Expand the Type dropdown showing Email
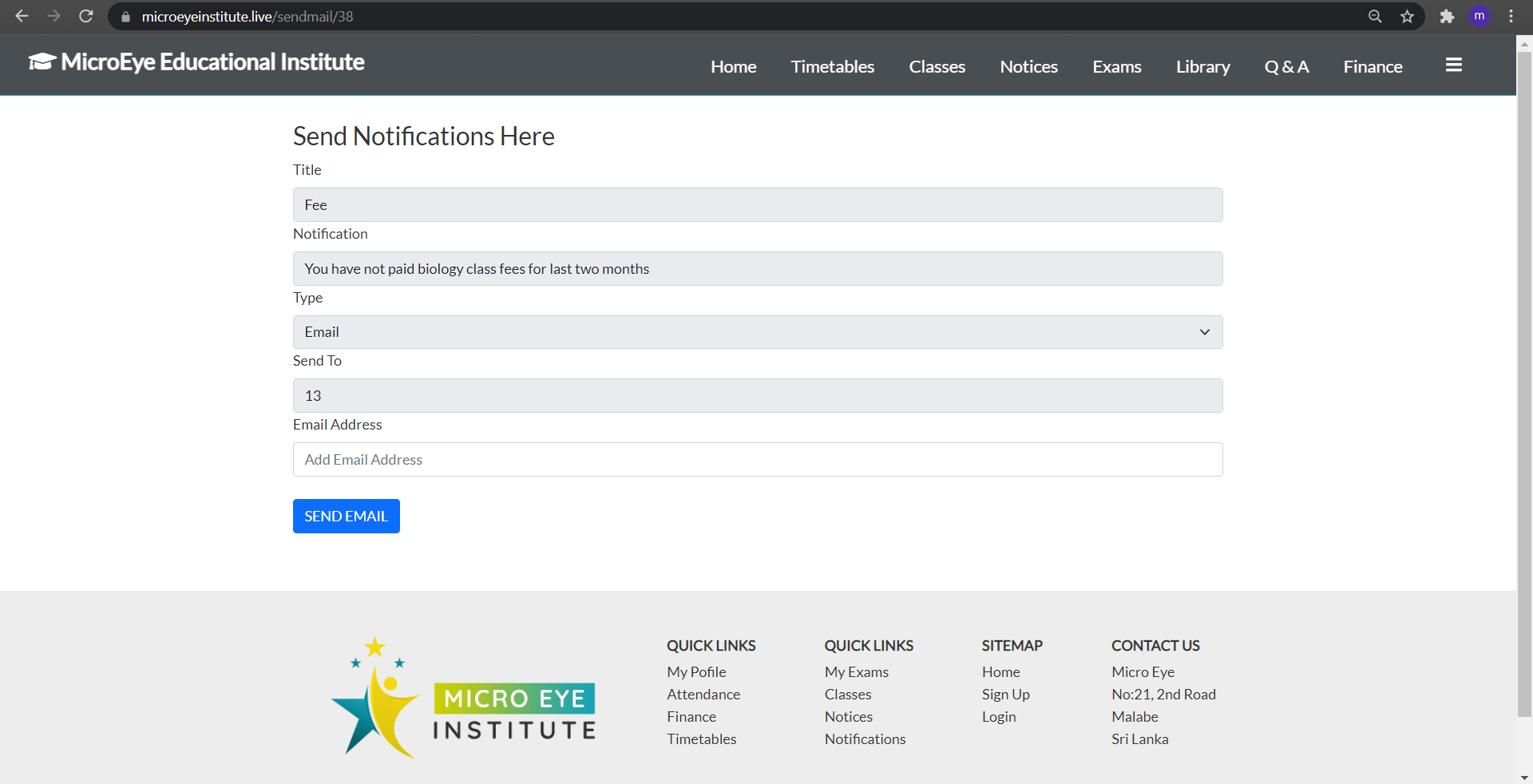1533x784 pixels. pos(758,332)
